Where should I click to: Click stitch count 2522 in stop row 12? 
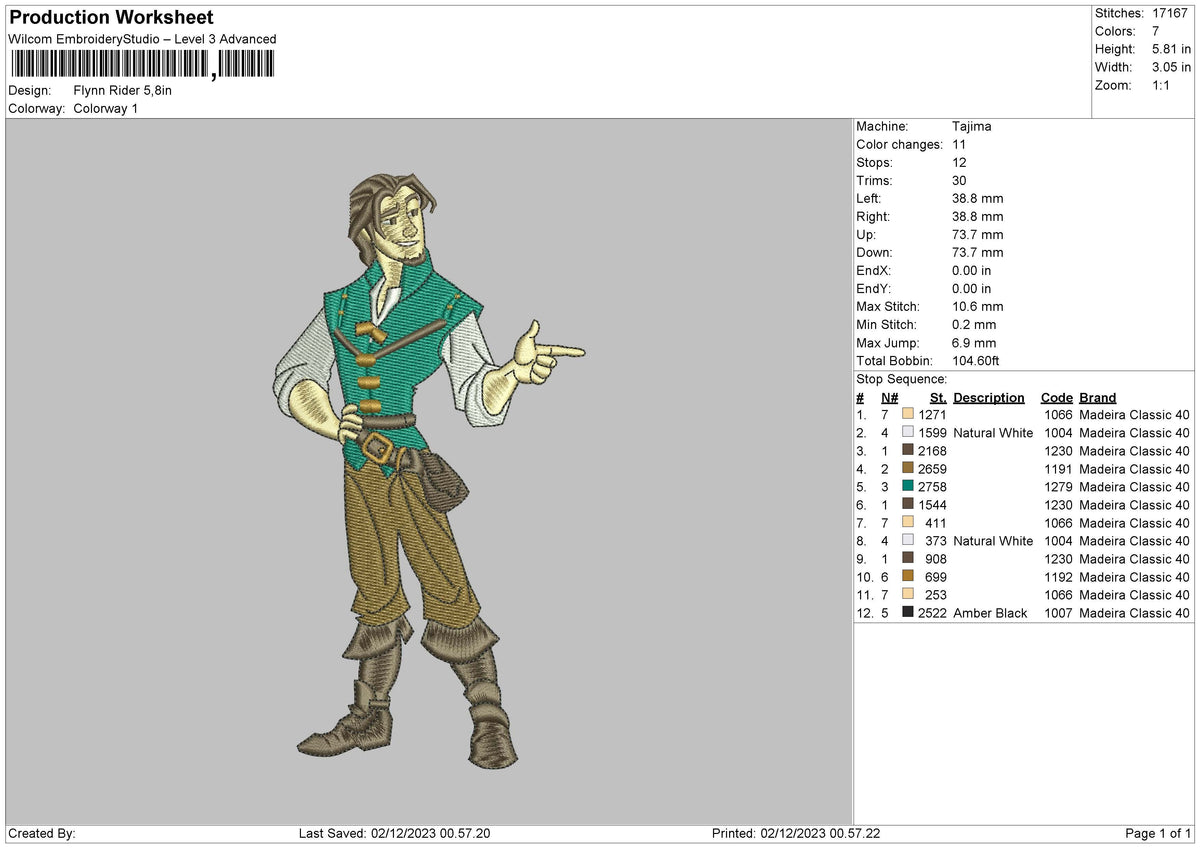pos(932,613)
